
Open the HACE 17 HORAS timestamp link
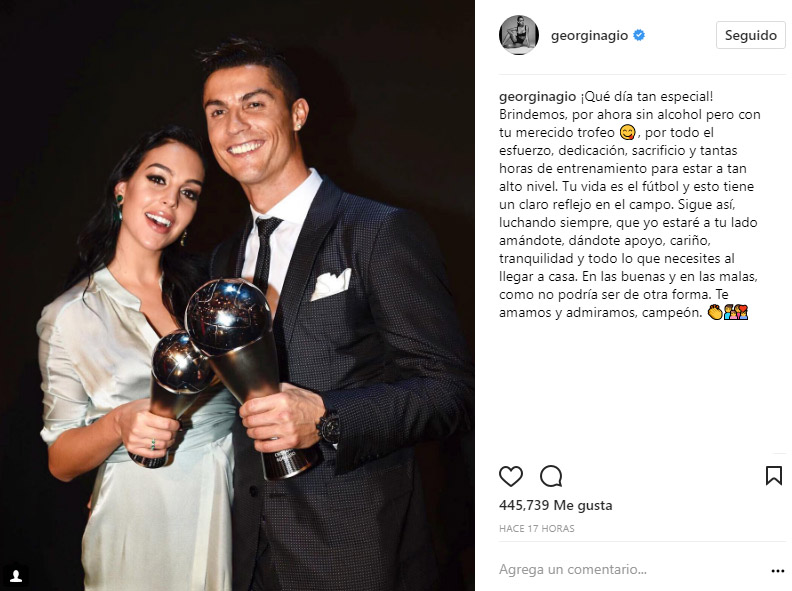(536, 528)
